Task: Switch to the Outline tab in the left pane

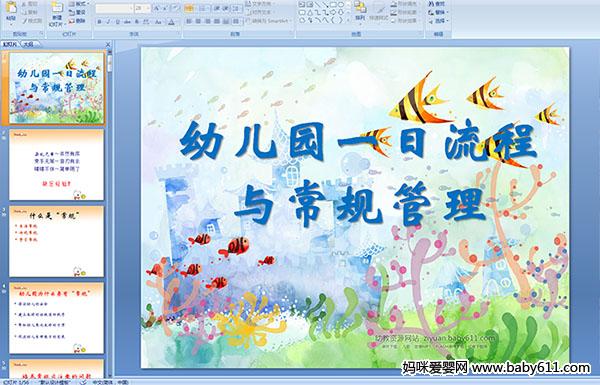Action: pyautogui.click(x=28, y=44)
